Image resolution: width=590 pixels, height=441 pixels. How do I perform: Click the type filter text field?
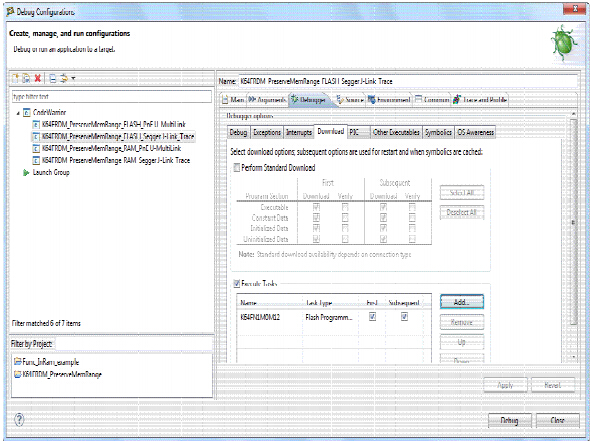coord(112,97)
